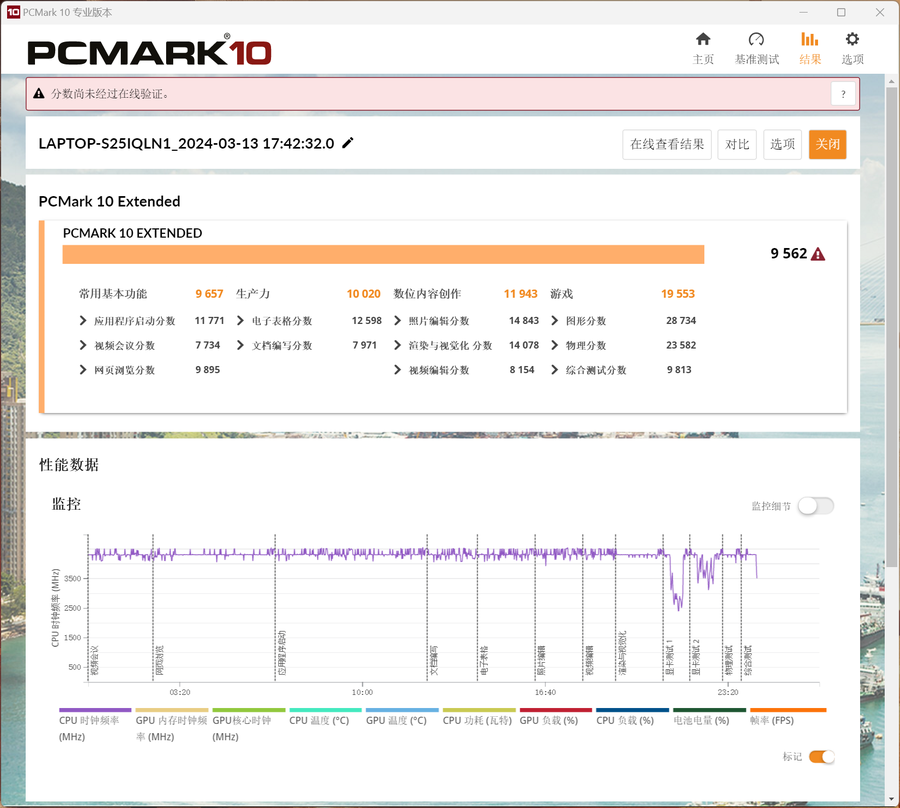Screen dimensions: 900x808
Task: Open the 选项 gear icon in the top navigation
Action: (852, 39)
